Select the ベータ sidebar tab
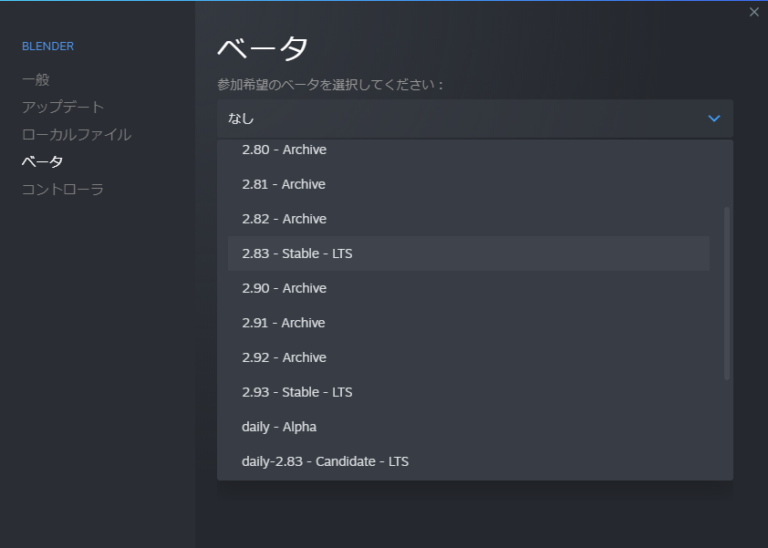The width and height of the screenshot is (768, 548). pyautogui.click(x=43, y=162)
